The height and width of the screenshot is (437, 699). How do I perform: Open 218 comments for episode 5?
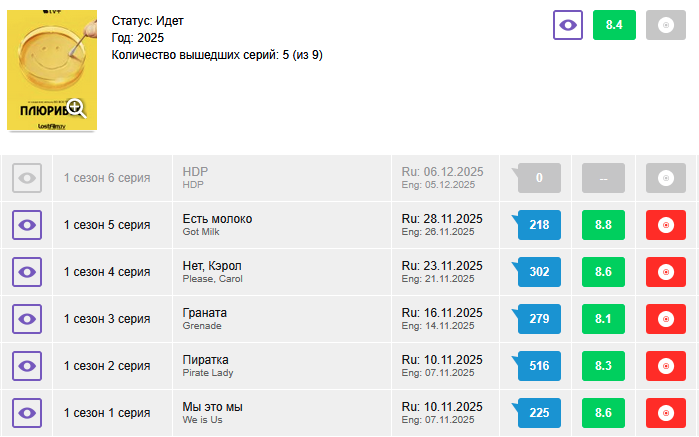539,225
